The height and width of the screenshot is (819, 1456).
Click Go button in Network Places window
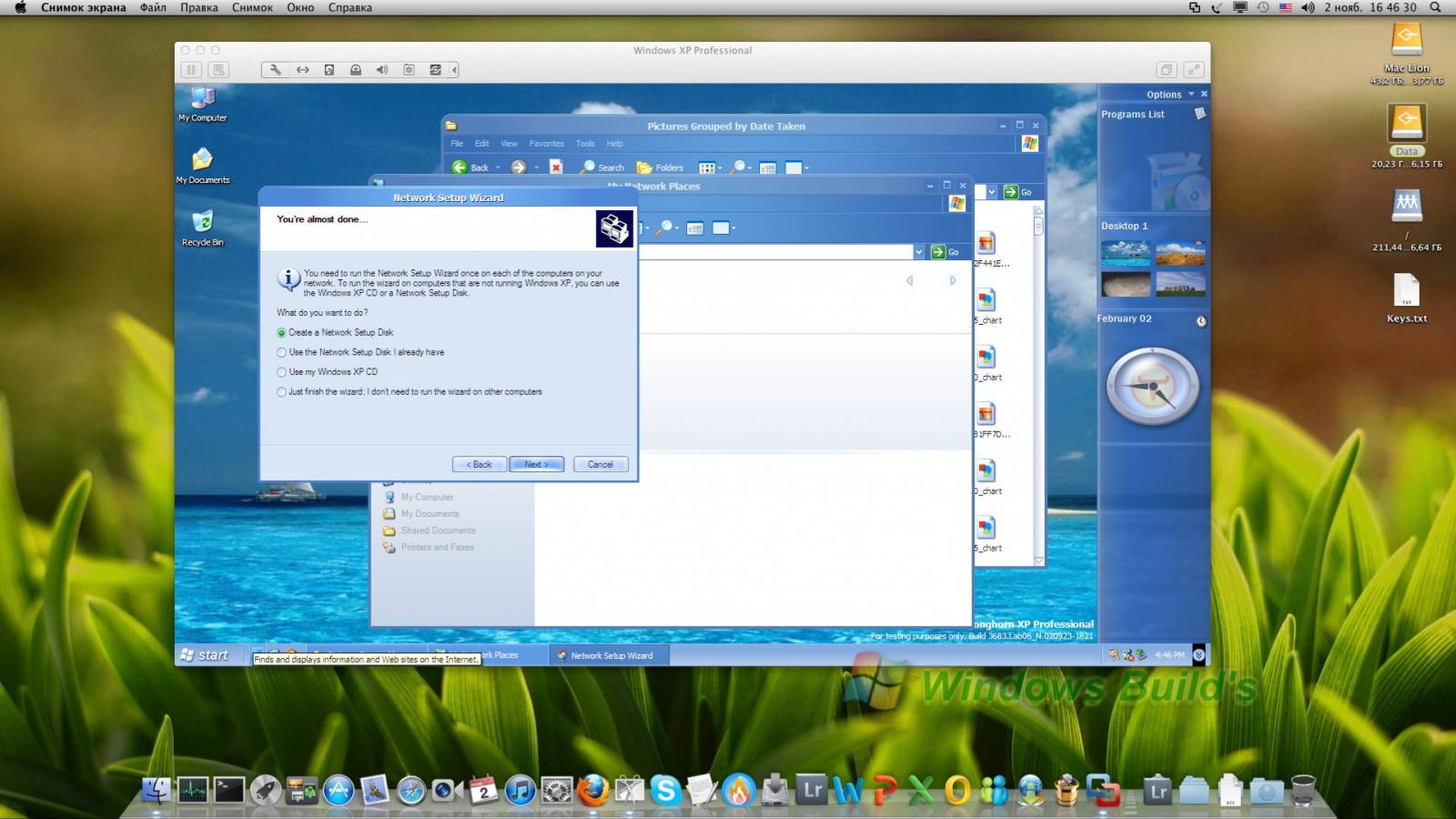(945, 252)
